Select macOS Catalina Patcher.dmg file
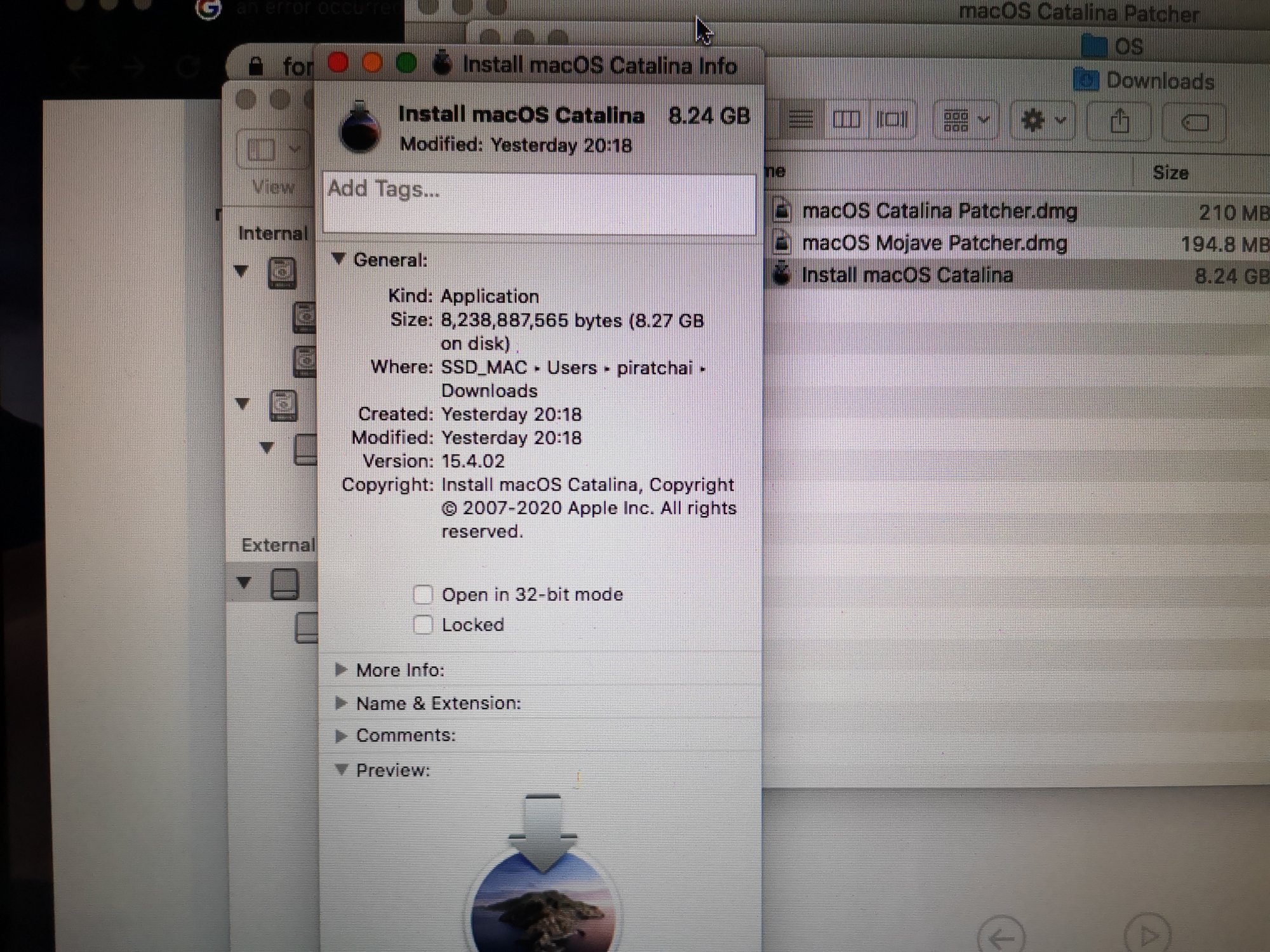The width and height of the screenshot is (1270, 952). pyautogui.click(x=939, y=211)
